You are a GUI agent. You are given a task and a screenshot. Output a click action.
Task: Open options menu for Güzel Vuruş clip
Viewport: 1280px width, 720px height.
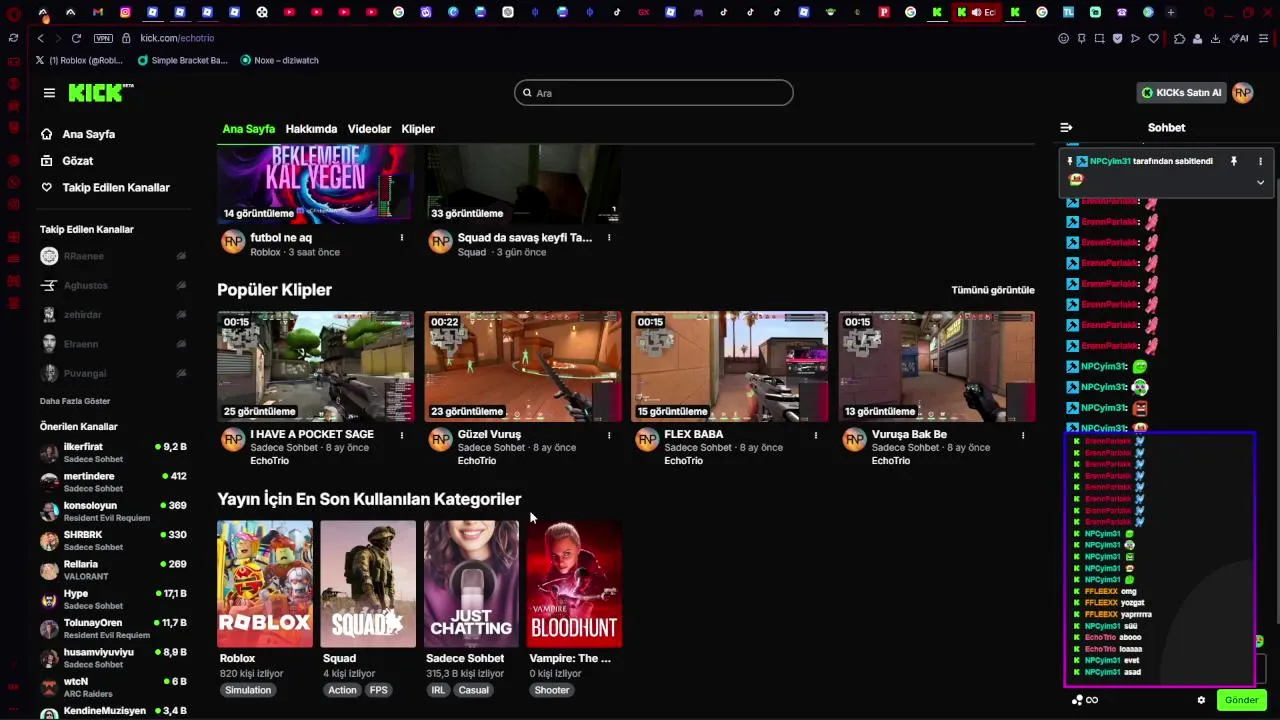click(609, 435)
